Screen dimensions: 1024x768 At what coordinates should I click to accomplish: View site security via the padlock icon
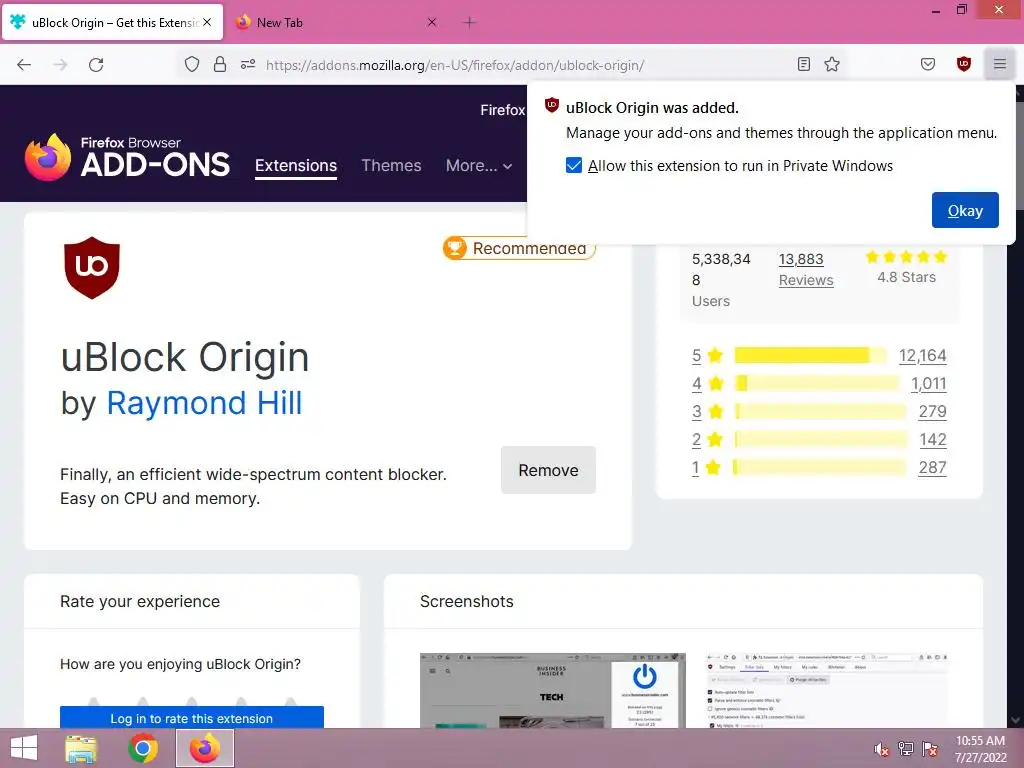[x=220, y=65]
